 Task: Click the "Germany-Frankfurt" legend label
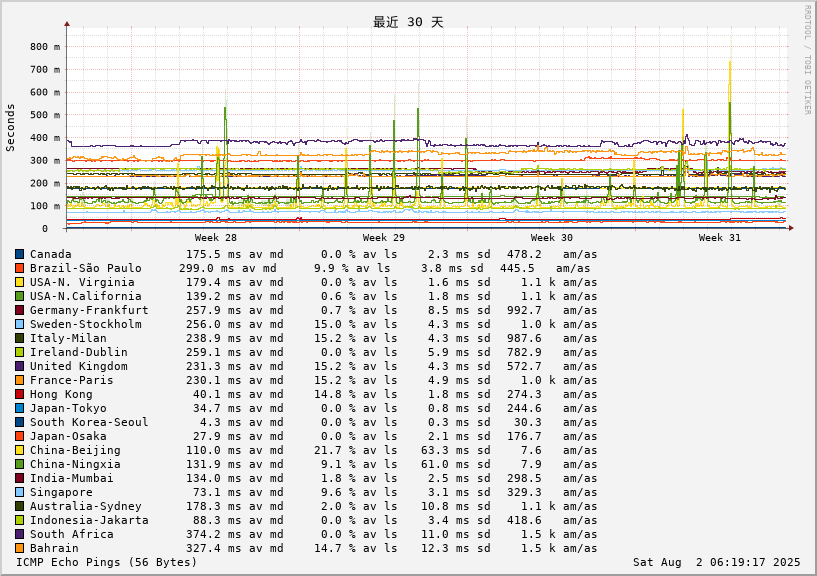pyautogui.click(x=89, y=311)
